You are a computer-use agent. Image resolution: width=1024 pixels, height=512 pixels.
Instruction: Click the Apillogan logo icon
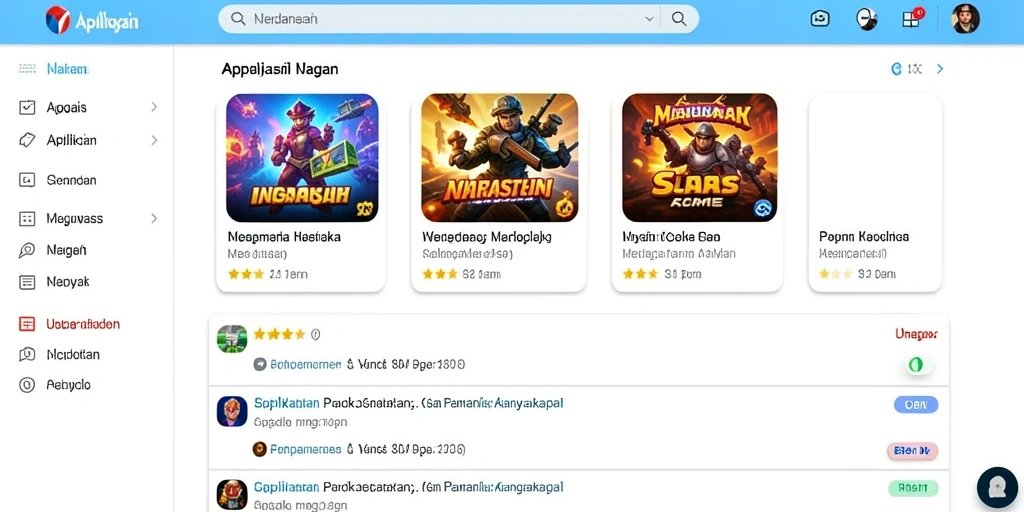tap(57, 20)
